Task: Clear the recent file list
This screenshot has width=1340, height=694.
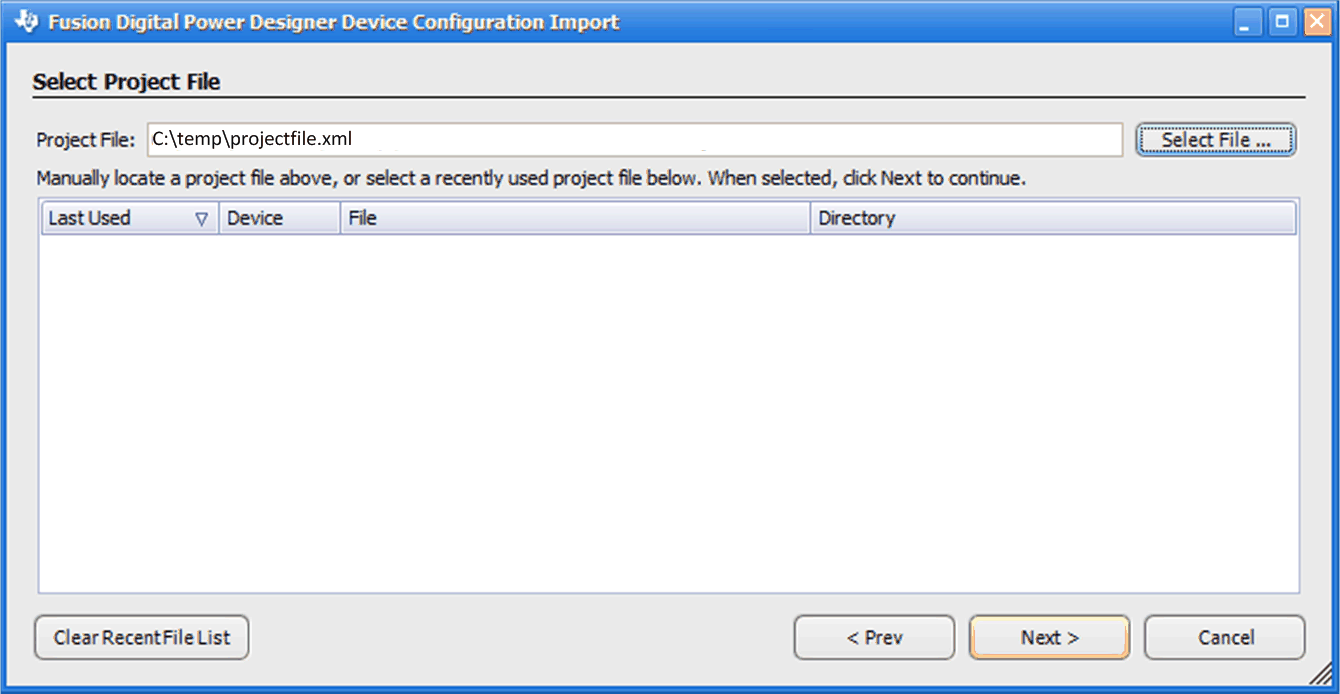Action: 141,637
